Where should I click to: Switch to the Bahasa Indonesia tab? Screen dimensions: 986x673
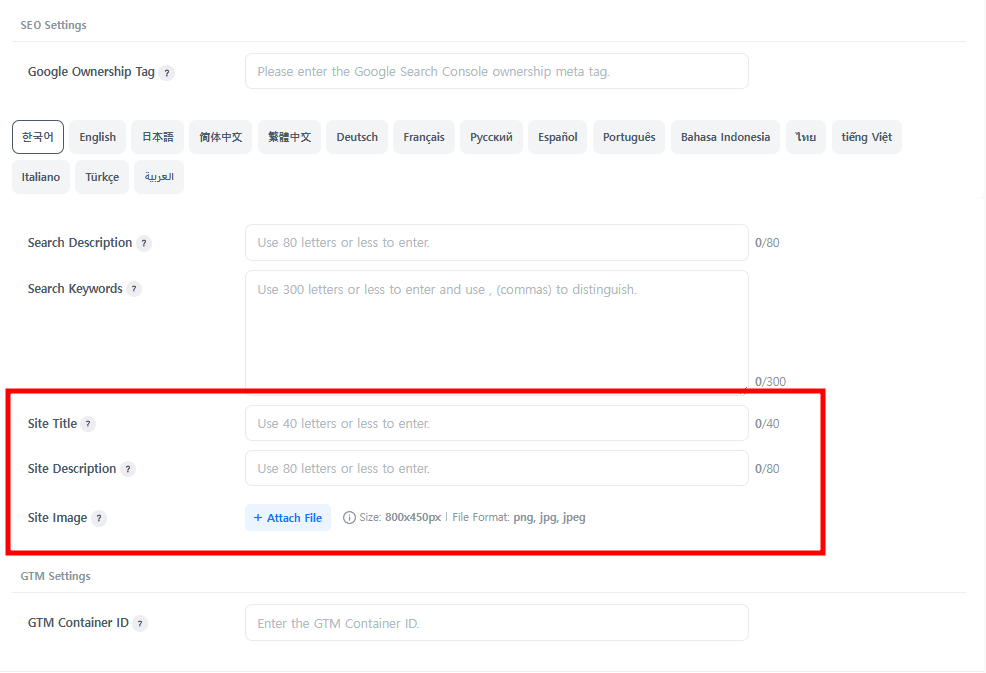tap(725, 137)
